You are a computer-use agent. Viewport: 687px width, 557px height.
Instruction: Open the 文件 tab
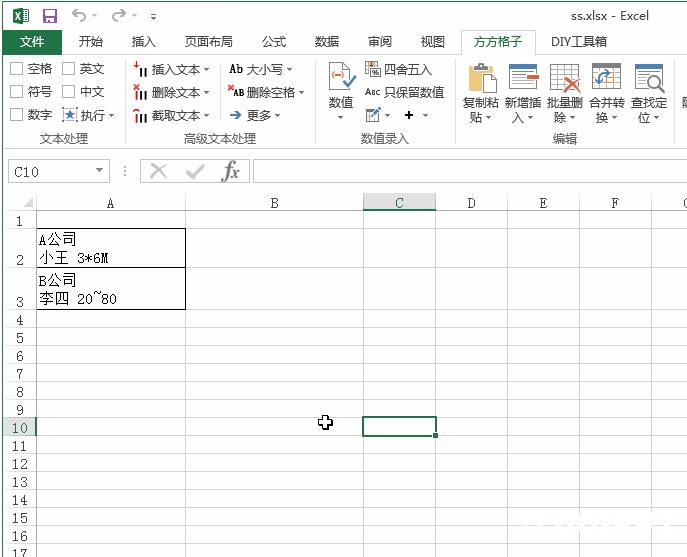point(32,42)
